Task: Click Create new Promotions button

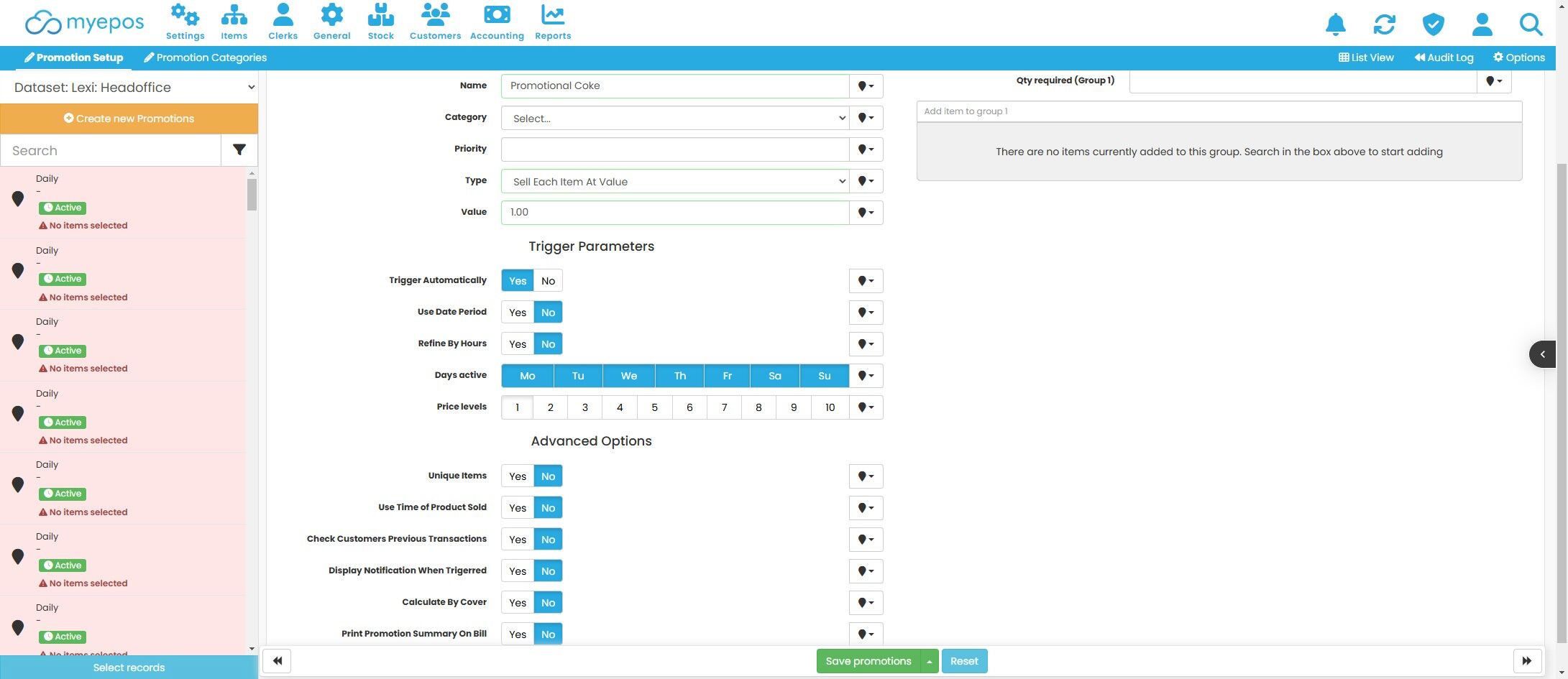Action: (x=129, y=119)
